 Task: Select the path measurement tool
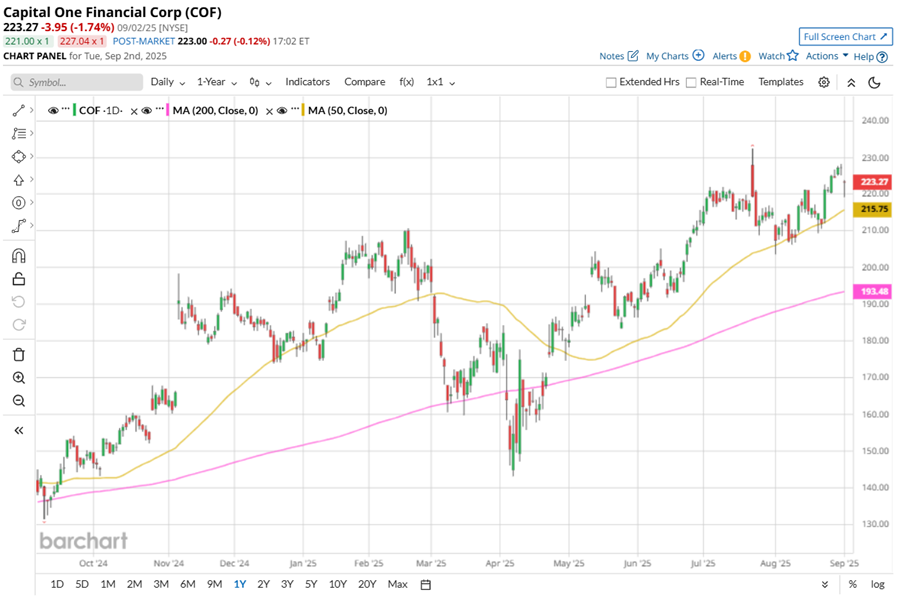(x=18, y=226)
